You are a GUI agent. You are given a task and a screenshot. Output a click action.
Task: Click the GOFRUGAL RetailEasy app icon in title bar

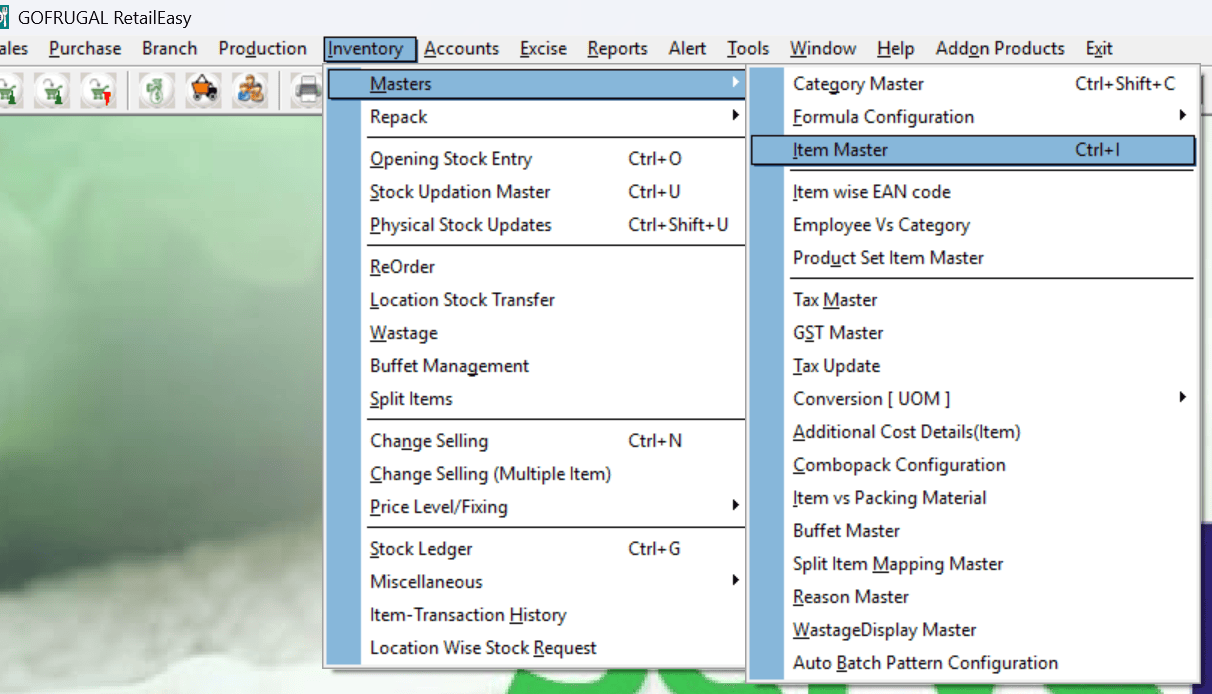click(5, 18)
